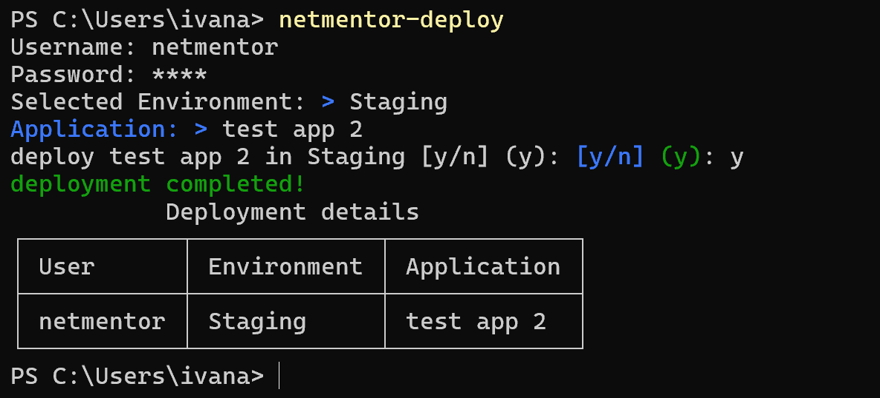Click the green (y) default answer
Screen dimensions: 880x398
681,158
